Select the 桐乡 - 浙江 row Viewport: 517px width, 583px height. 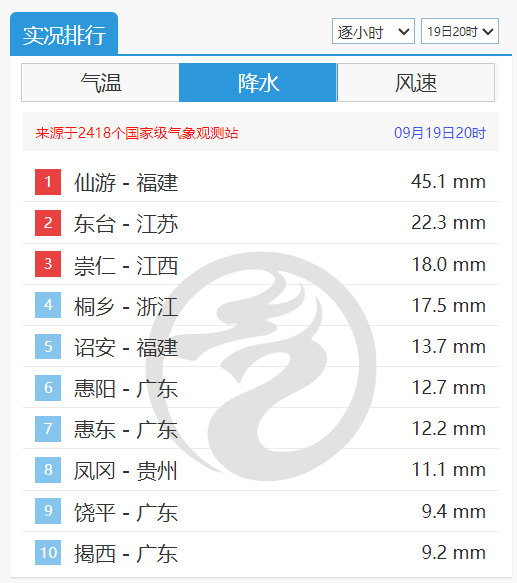click(261, 305)
